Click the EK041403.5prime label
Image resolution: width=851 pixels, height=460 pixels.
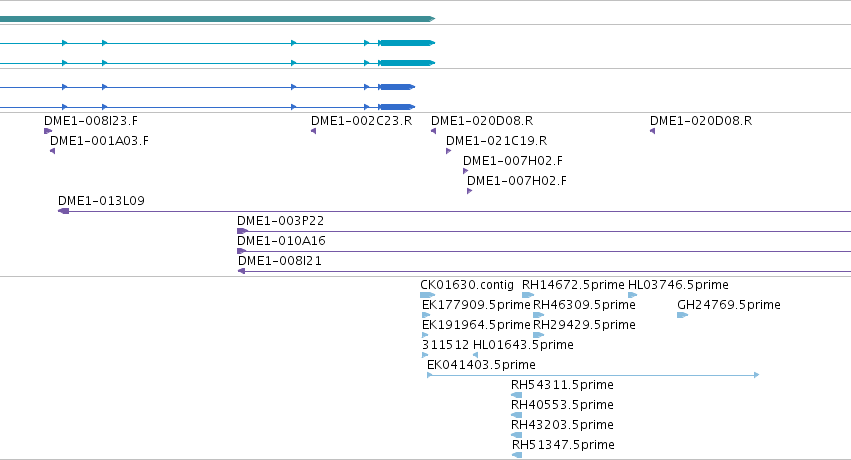(x=481, y=365)
